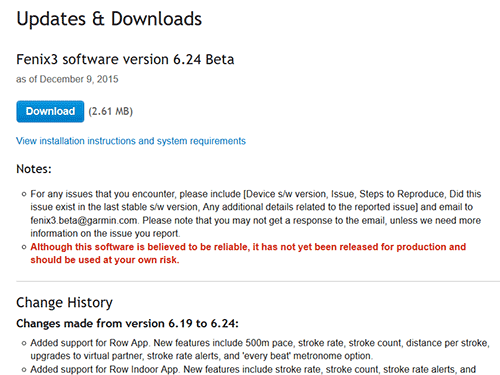Image resolution: width=500 pixels, height=375 pixels.
Task: Click the bullet marker beside the first note
Action: (24, 194)
